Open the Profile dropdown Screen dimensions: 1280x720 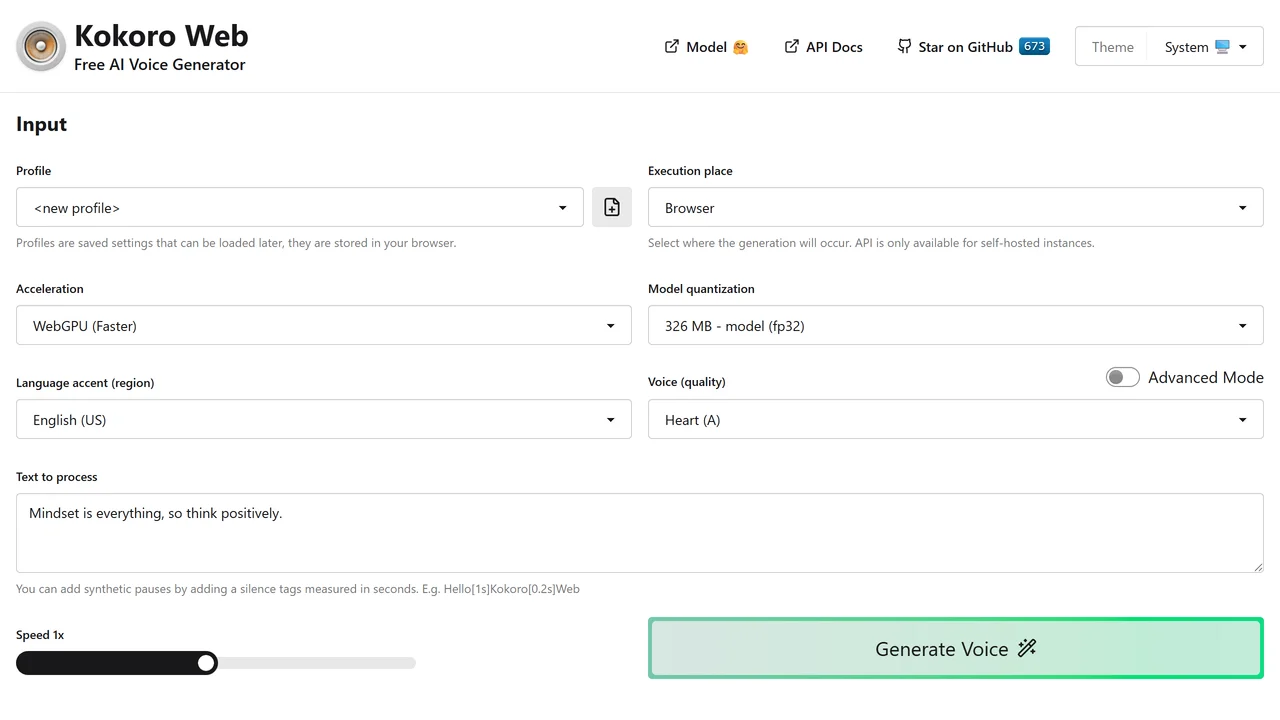(300, 207)
